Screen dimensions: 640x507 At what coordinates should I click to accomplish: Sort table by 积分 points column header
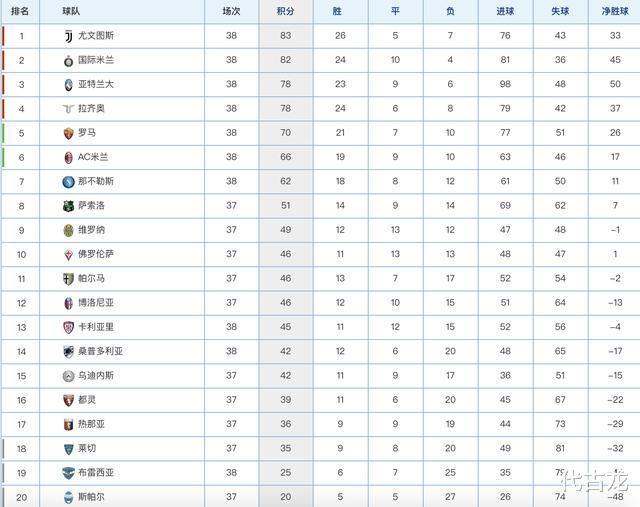coord(285,11)
